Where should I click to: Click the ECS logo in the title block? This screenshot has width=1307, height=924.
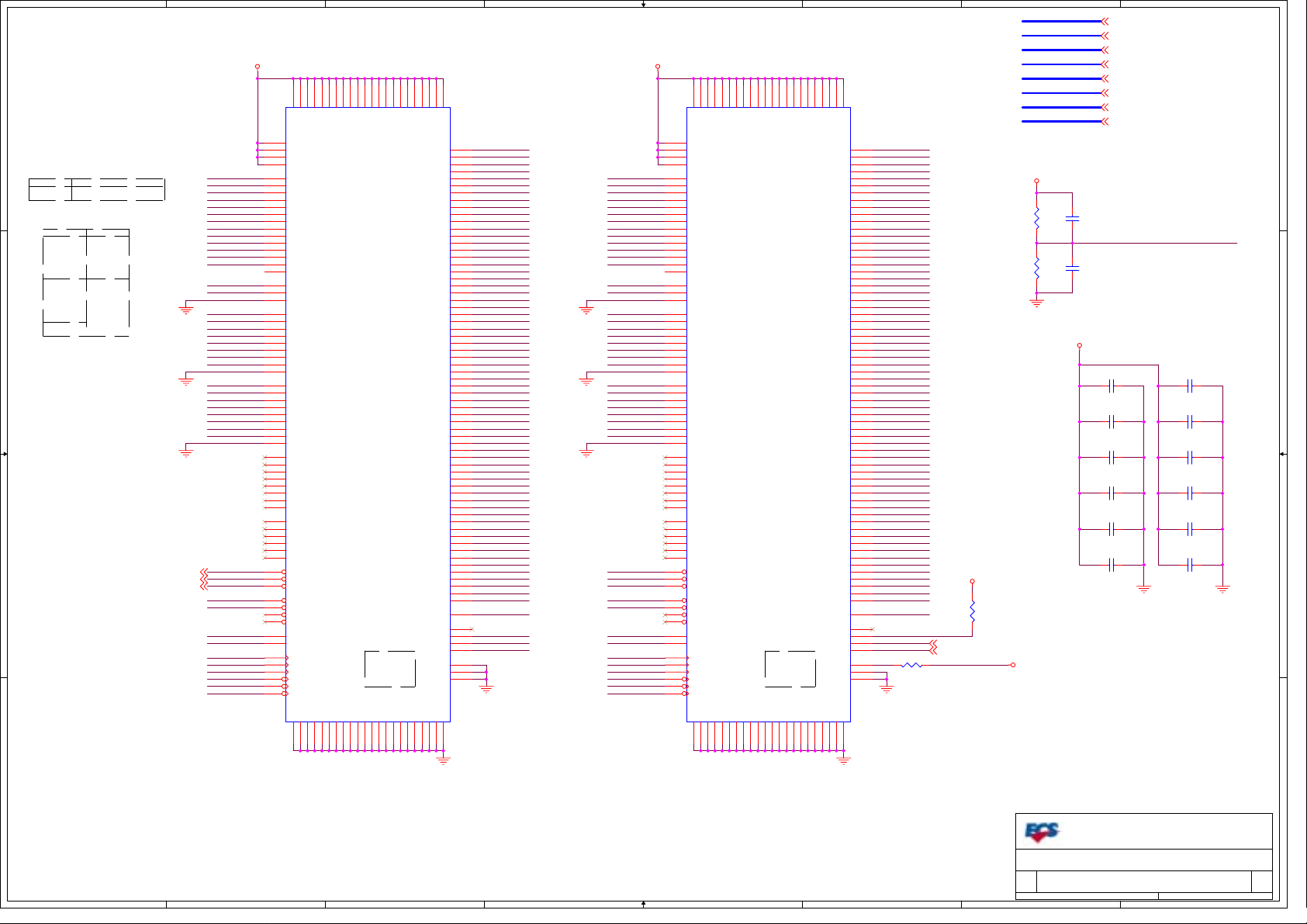(x=1042, y=832)
